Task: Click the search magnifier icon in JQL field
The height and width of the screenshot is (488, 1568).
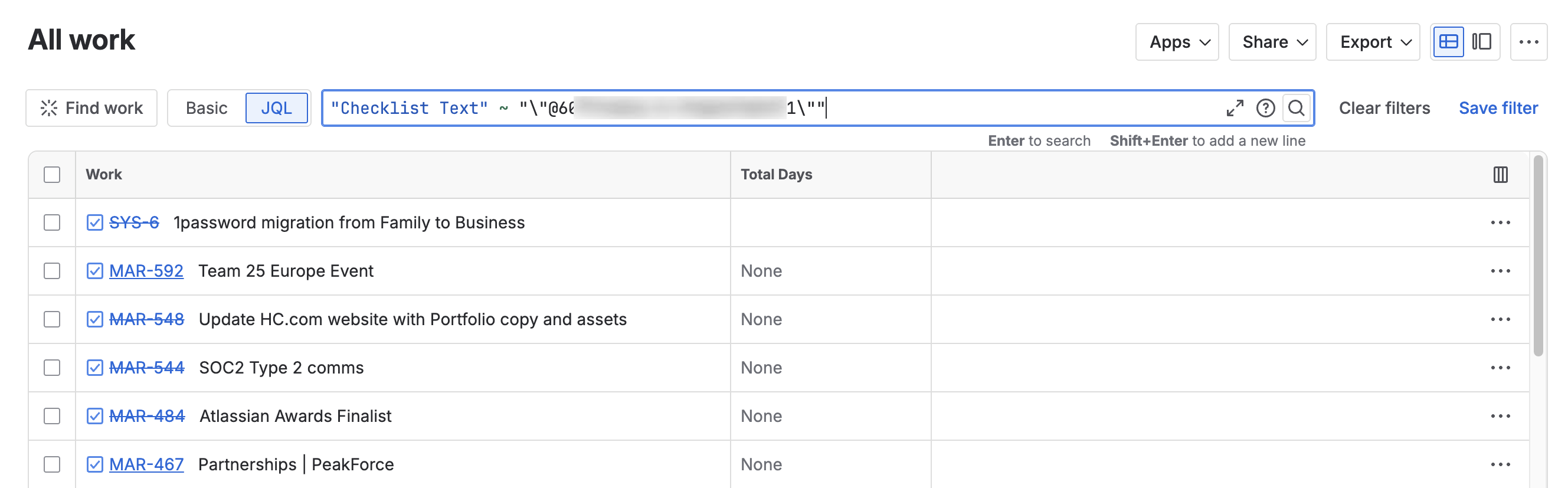Action: point(1296,109)
